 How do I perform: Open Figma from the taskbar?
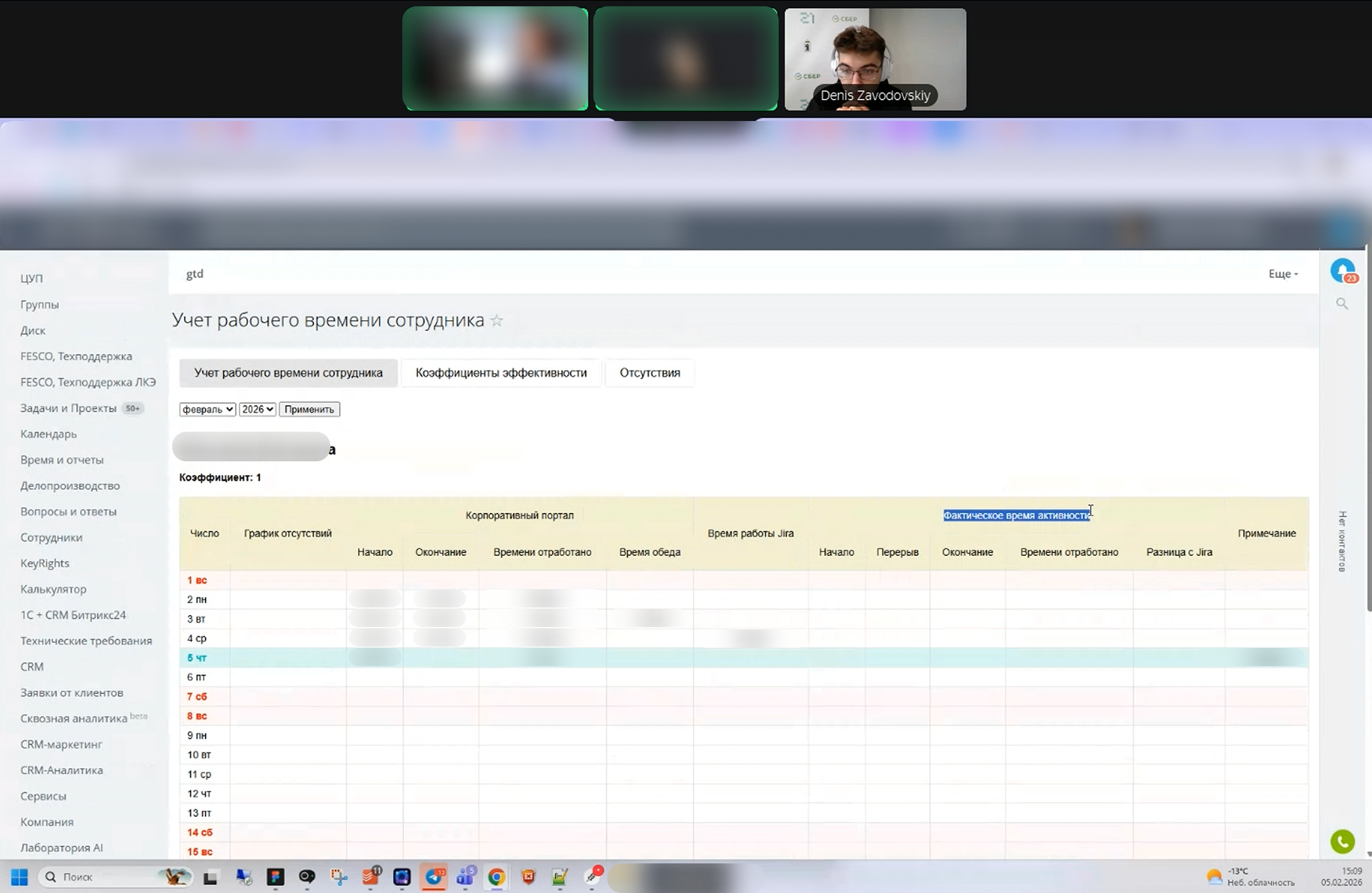point(276,877)
